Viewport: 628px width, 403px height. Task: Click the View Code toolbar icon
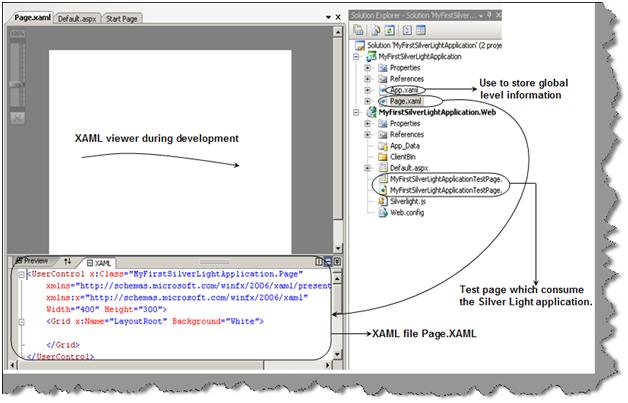coord(407,30)
